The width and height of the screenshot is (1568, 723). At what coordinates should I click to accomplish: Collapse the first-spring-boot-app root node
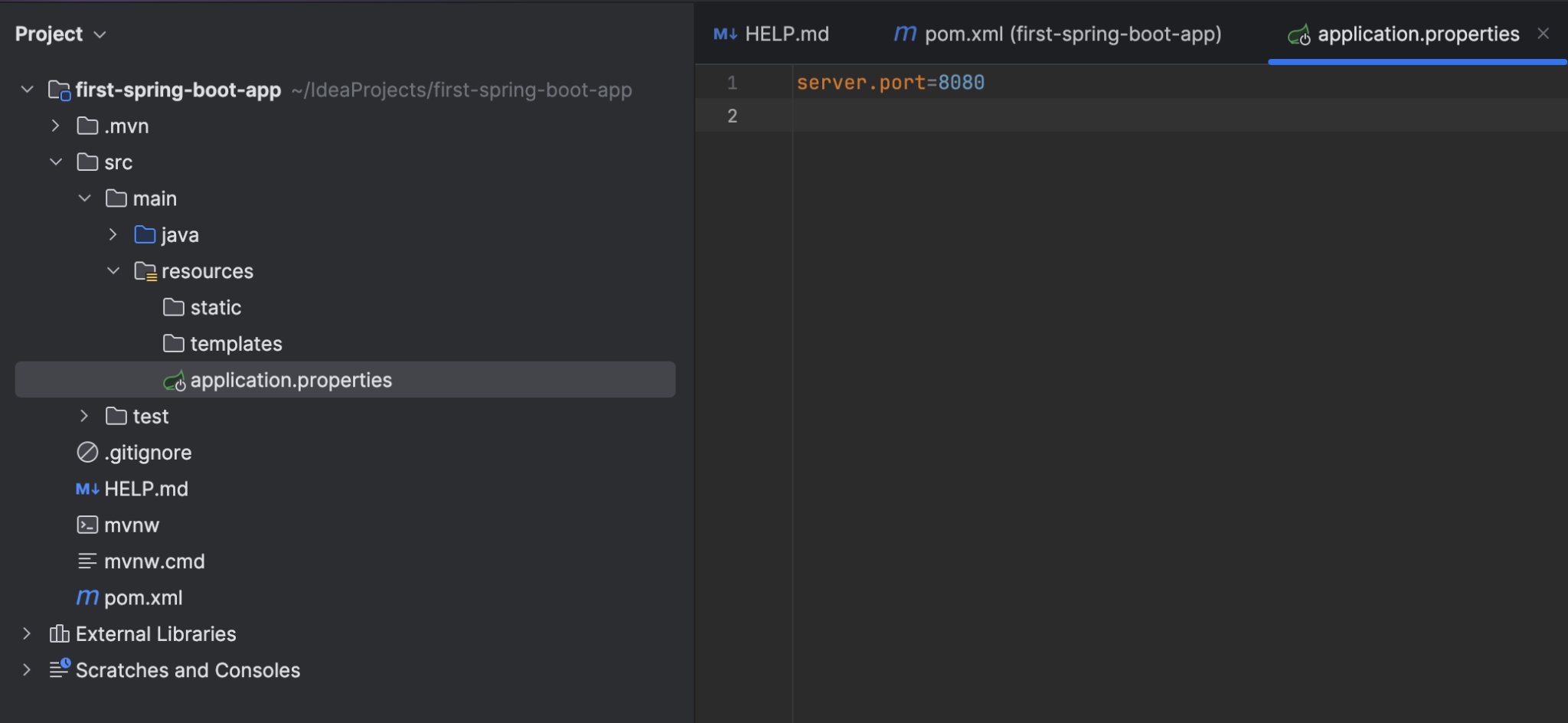click(28, 90)
